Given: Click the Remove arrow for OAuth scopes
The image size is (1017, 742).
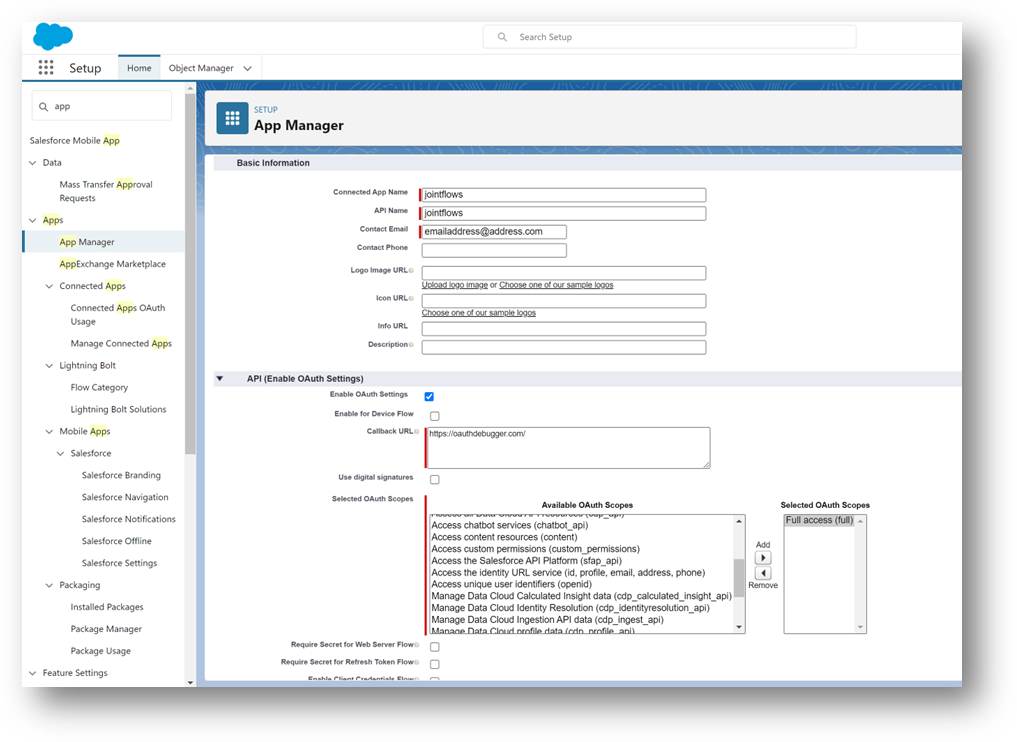Looking at the screenshot, I should click(x=762, y=573).
